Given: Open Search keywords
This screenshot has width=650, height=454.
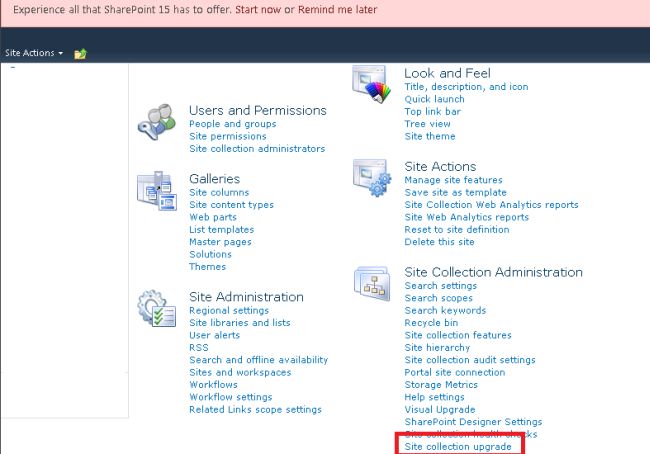Looking at the screenshot, I should 445,311.
